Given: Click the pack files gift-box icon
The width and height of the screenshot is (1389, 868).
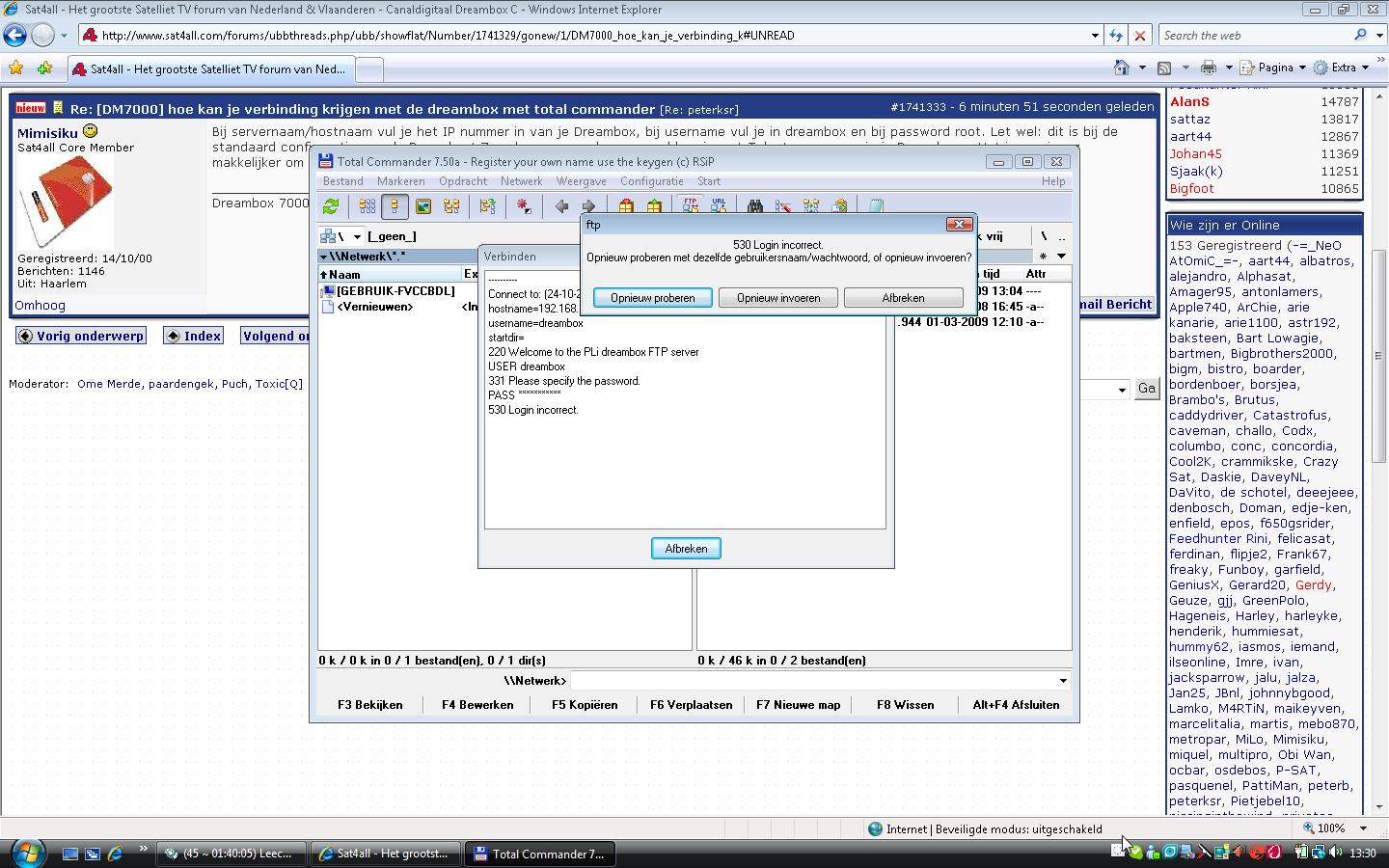Looking at the screenshot, I should point(626,205).
